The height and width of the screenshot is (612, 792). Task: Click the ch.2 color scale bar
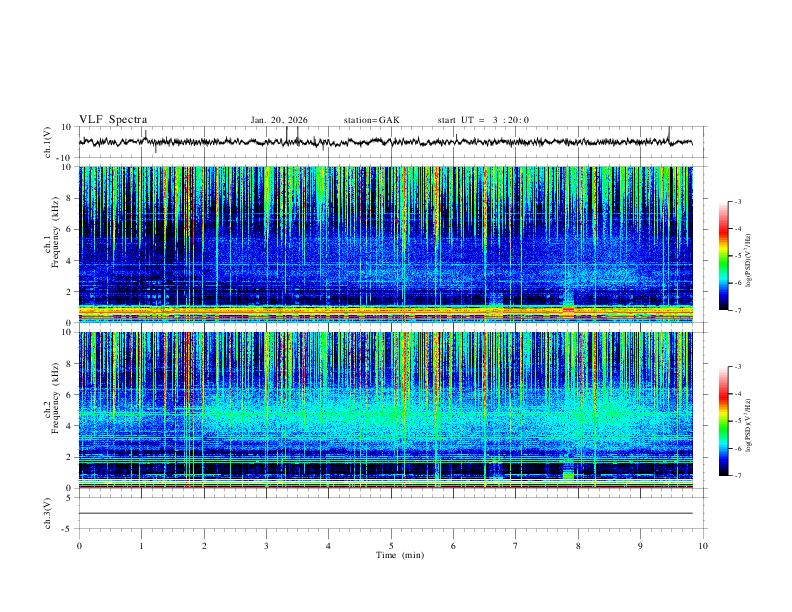pos(723,421)
